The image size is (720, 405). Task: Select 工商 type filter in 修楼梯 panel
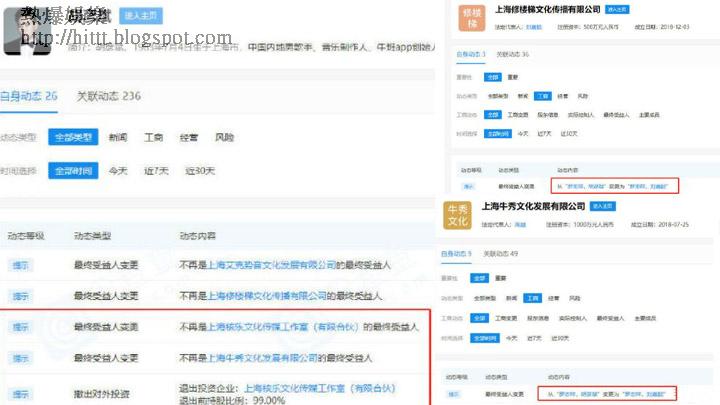(x=543, y=96)
